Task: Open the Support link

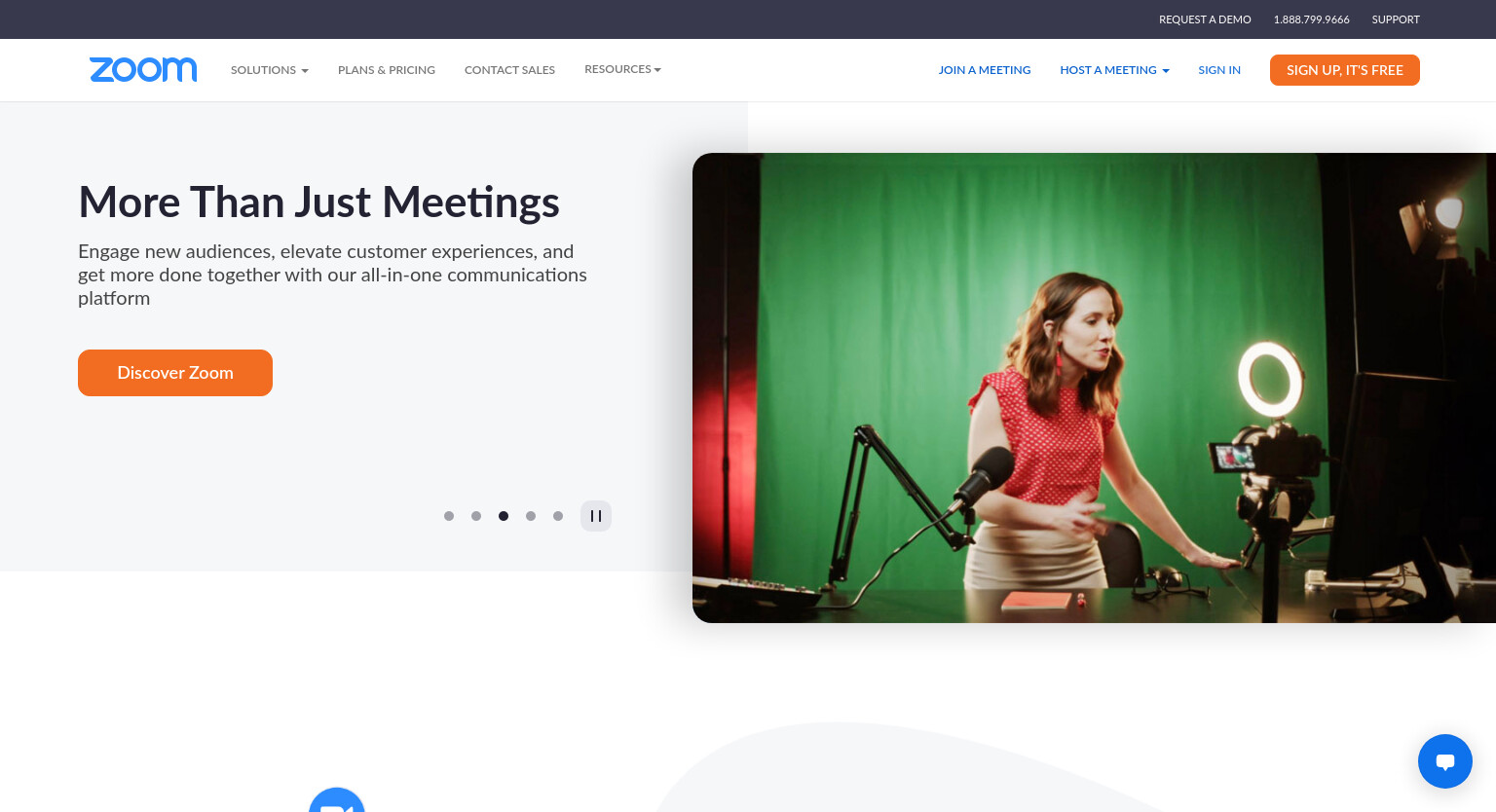Action: click(x=1396, y=19)
